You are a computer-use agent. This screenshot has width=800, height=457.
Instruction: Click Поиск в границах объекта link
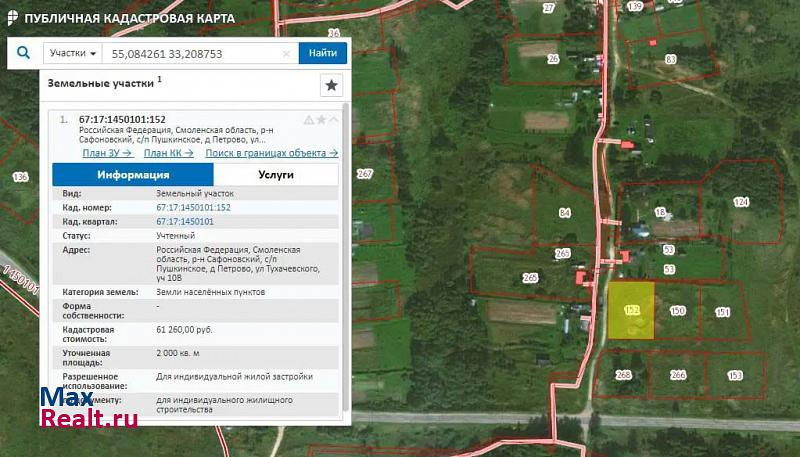pos(271,153)
